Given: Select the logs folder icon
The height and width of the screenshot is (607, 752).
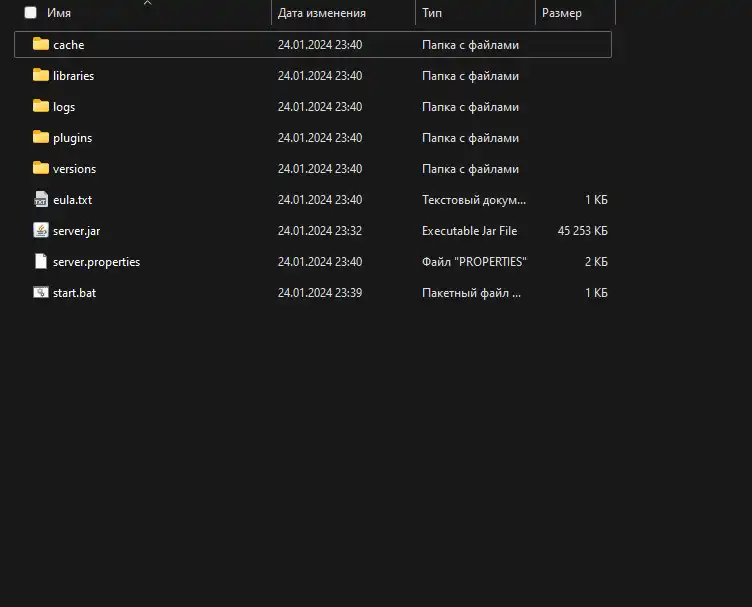Looking at the screenshot, I should 41,106.
